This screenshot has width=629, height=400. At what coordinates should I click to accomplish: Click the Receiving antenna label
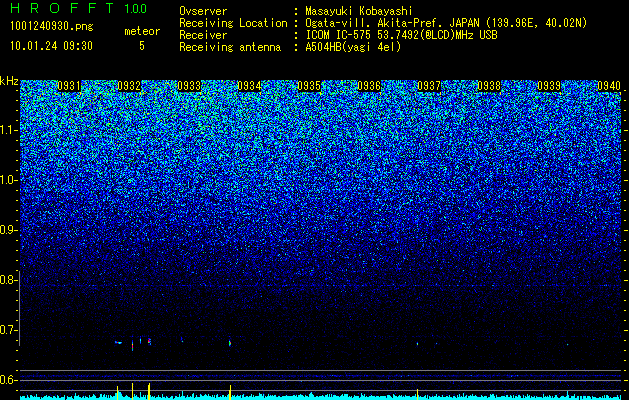click(x=230, y=47)
